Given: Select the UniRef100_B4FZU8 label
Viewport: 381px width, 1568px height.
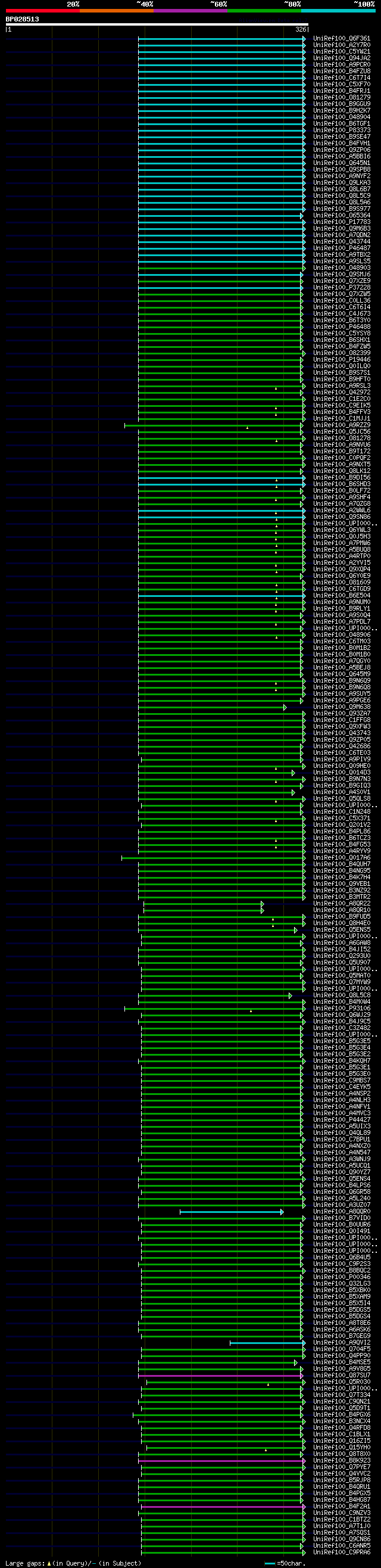Looking at the screenshot, I should point(342,71).
